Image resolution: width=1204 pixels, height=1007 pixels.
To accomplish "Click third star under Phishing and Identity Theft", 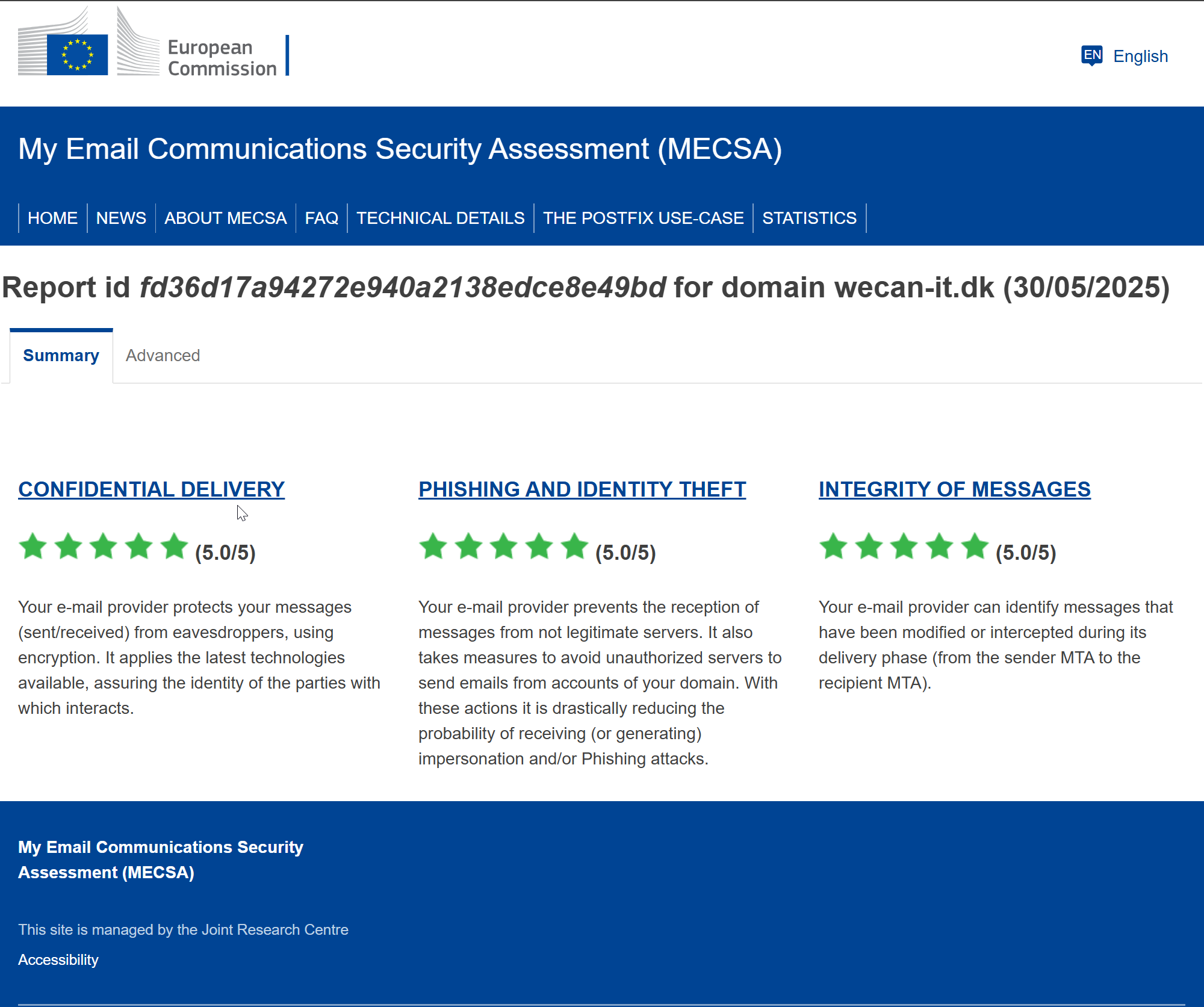I will [504, 547].
